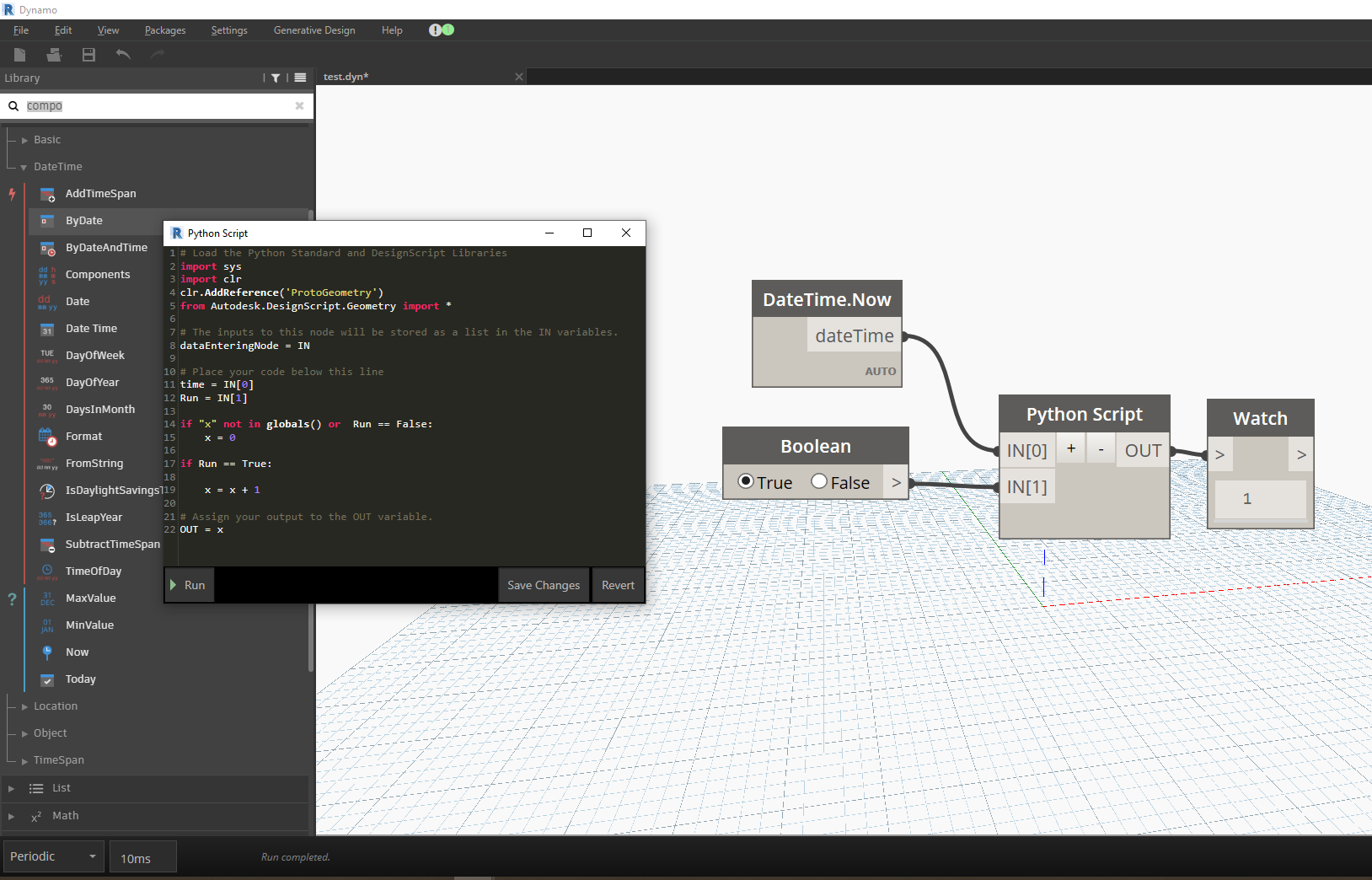Open the Generative Design menu
This screenshot has height=880, width=1372.
(x=314, y=30)
